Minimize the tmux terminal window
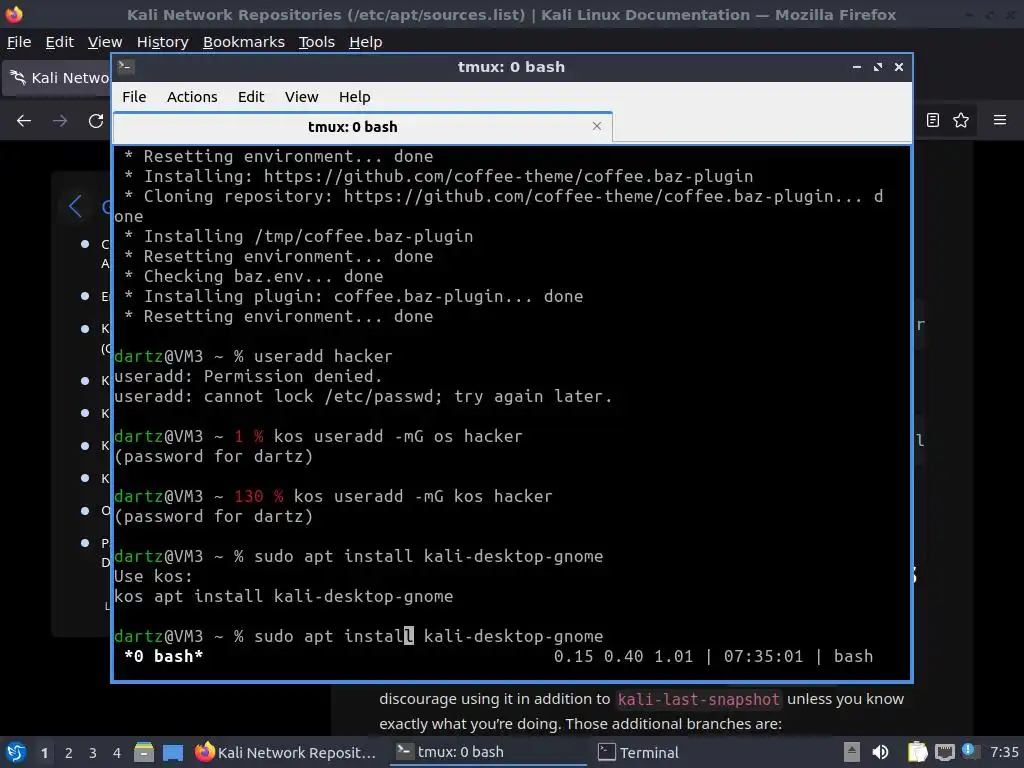Image resolution: width=1024 pixels, height=768 pixels. click(856, 67)
